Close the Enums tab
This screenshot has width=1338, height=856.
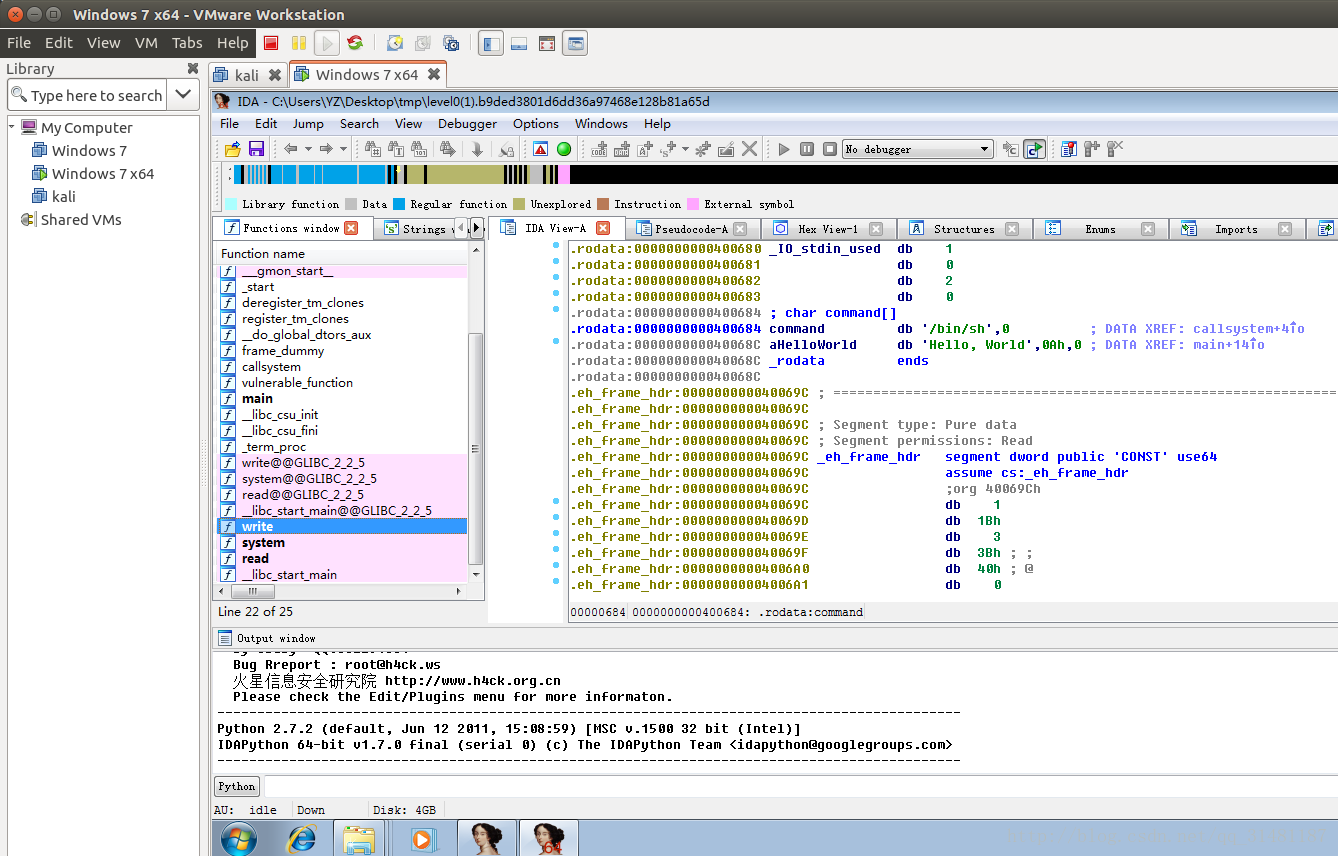click(x=1148, y=229)
